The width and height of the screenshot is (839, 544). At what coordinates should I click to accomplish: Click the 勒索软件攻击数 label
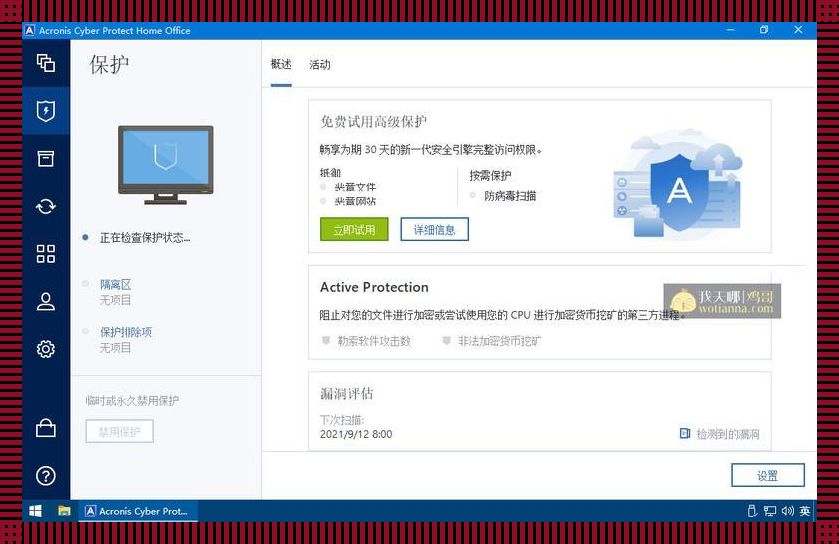[x=374, y=341]
